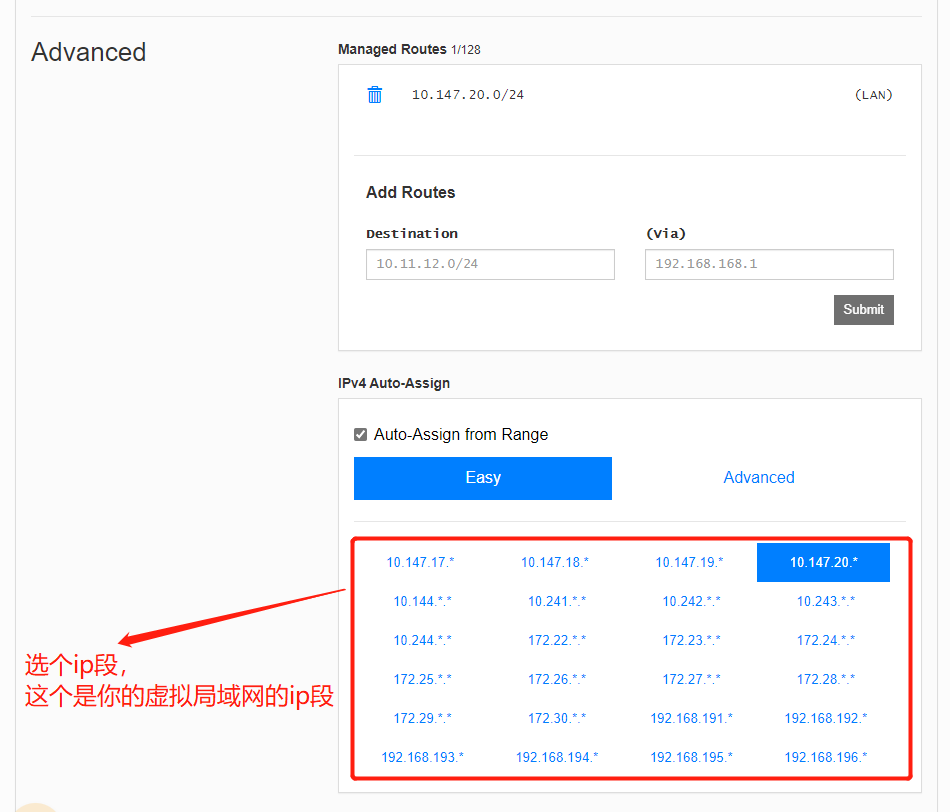Select the 10.147.18.* IP range

click(x=555, y=562)
